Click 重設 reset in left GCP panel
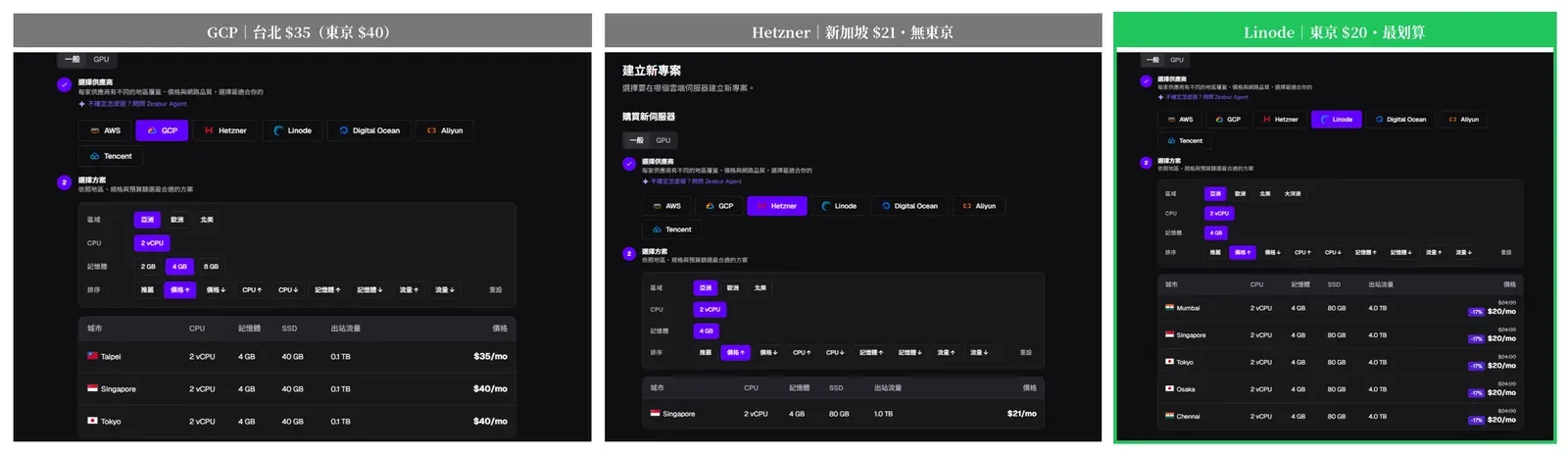 tap(496, 290)
